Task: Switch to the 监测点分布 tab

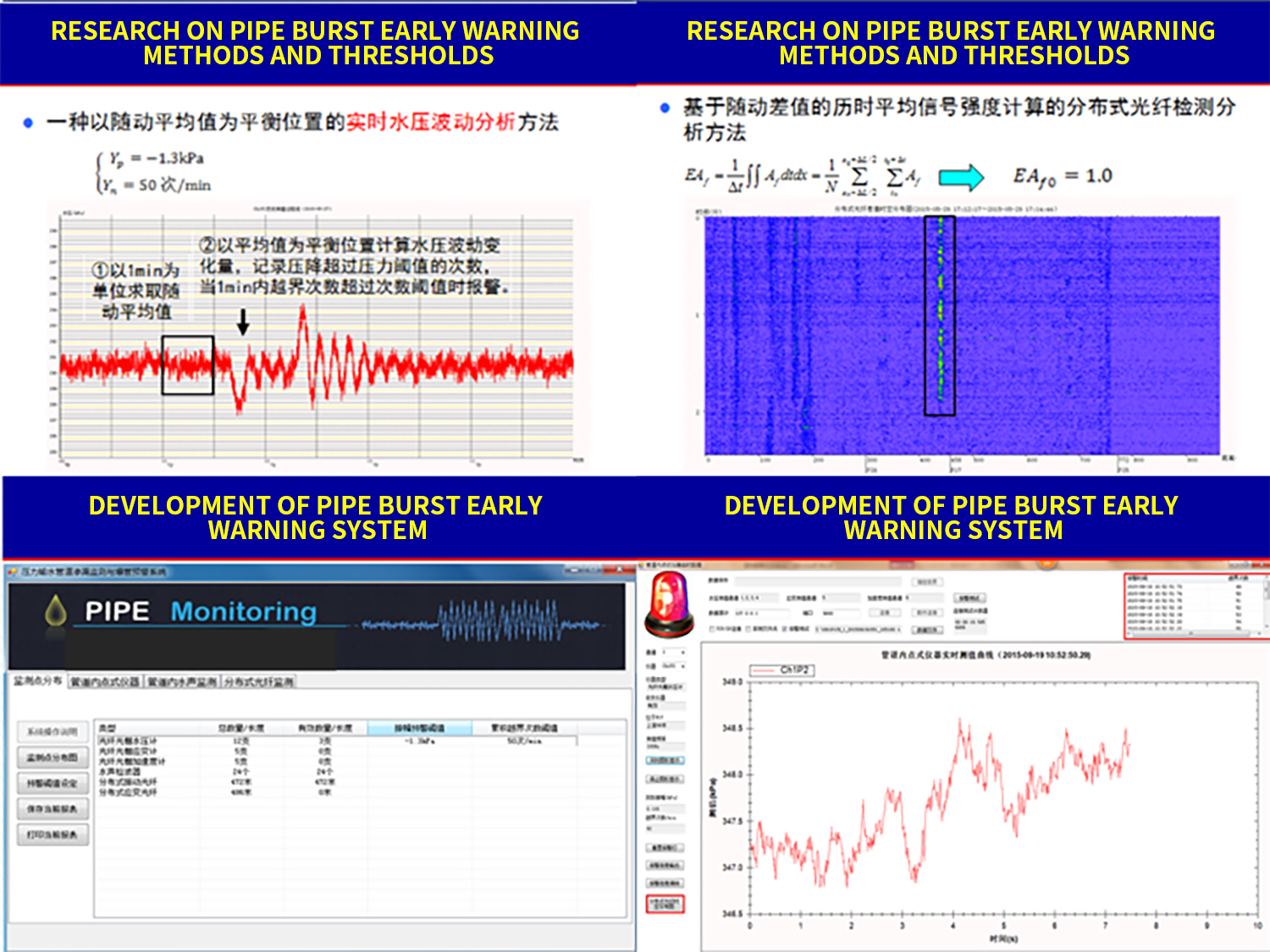Action: pos(38,681)
